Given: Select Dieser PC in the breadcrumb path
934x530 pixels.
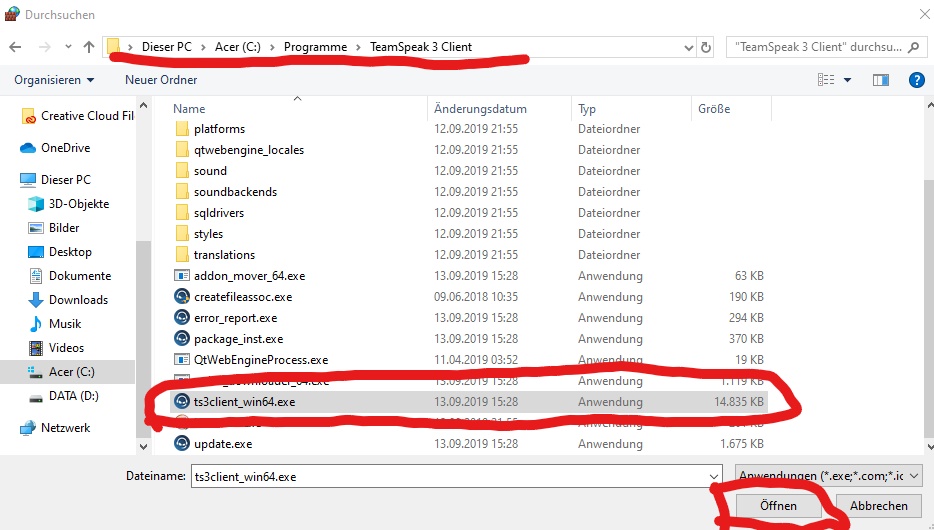Looking at the screenshot, I should tap(167, 47).
